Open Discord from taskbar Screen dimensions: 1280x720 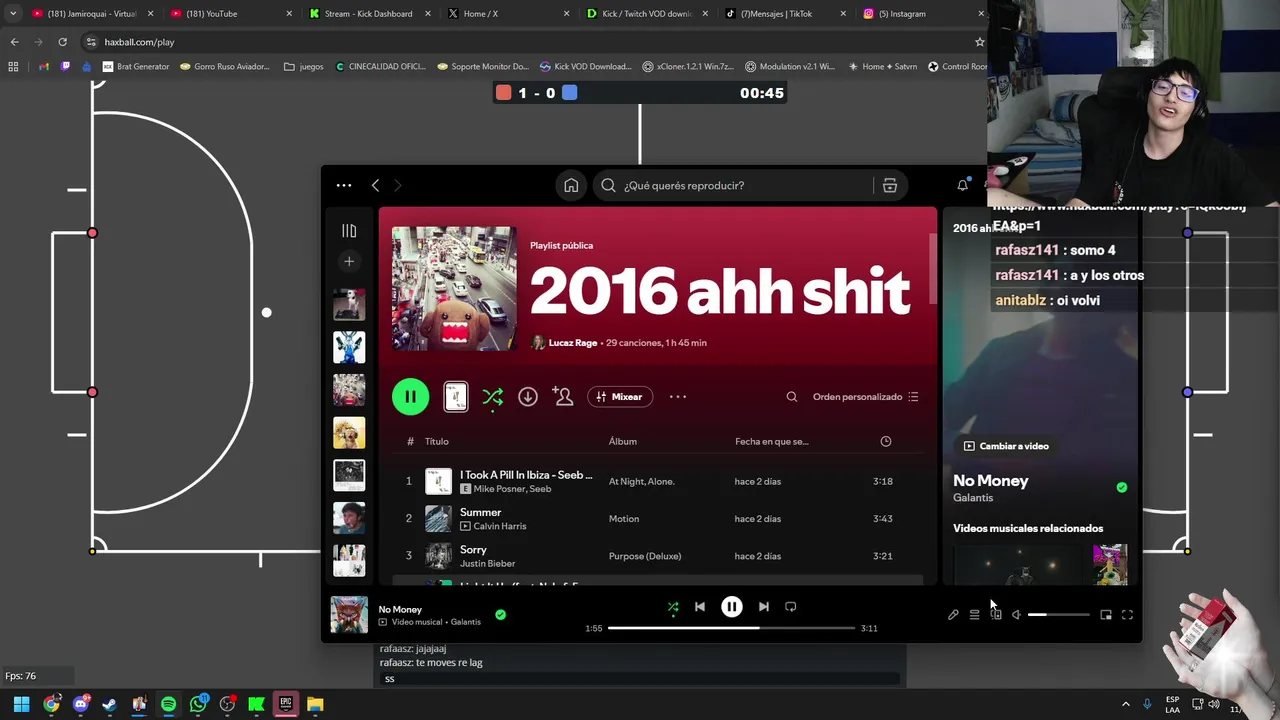coord(81,704)
